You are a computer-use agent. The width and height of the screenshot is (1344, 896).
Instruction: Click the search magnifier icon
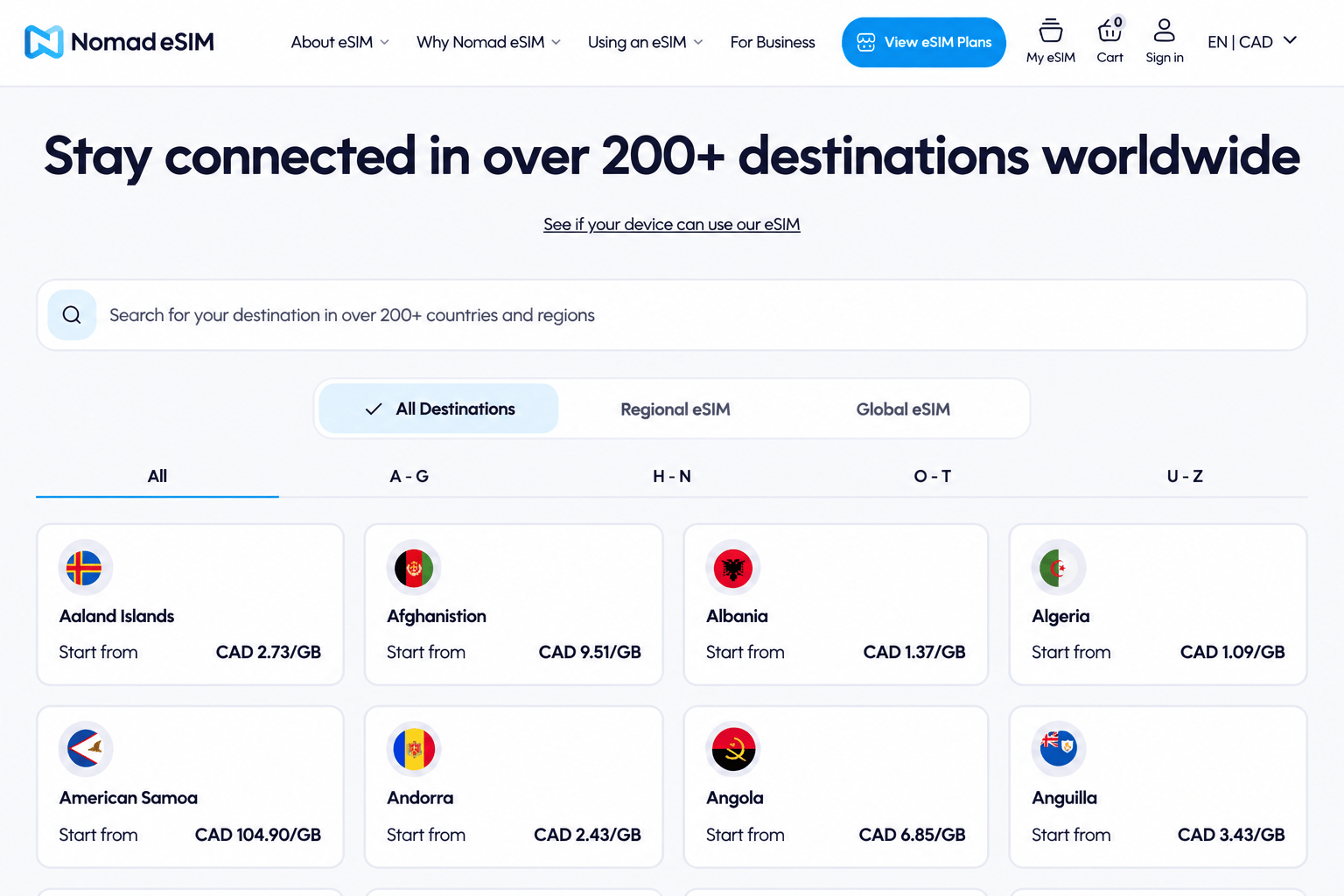(x=72, y=315)
